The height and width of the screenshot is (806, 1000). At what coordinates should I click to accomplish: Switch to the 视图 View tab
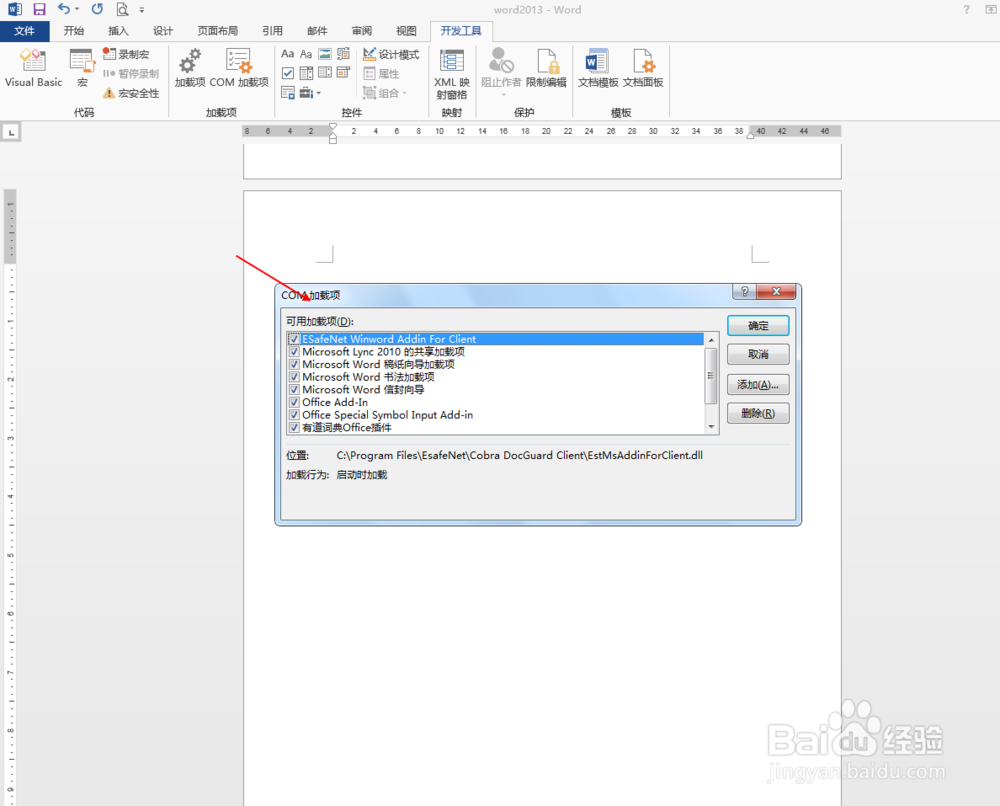coord(406,31)
